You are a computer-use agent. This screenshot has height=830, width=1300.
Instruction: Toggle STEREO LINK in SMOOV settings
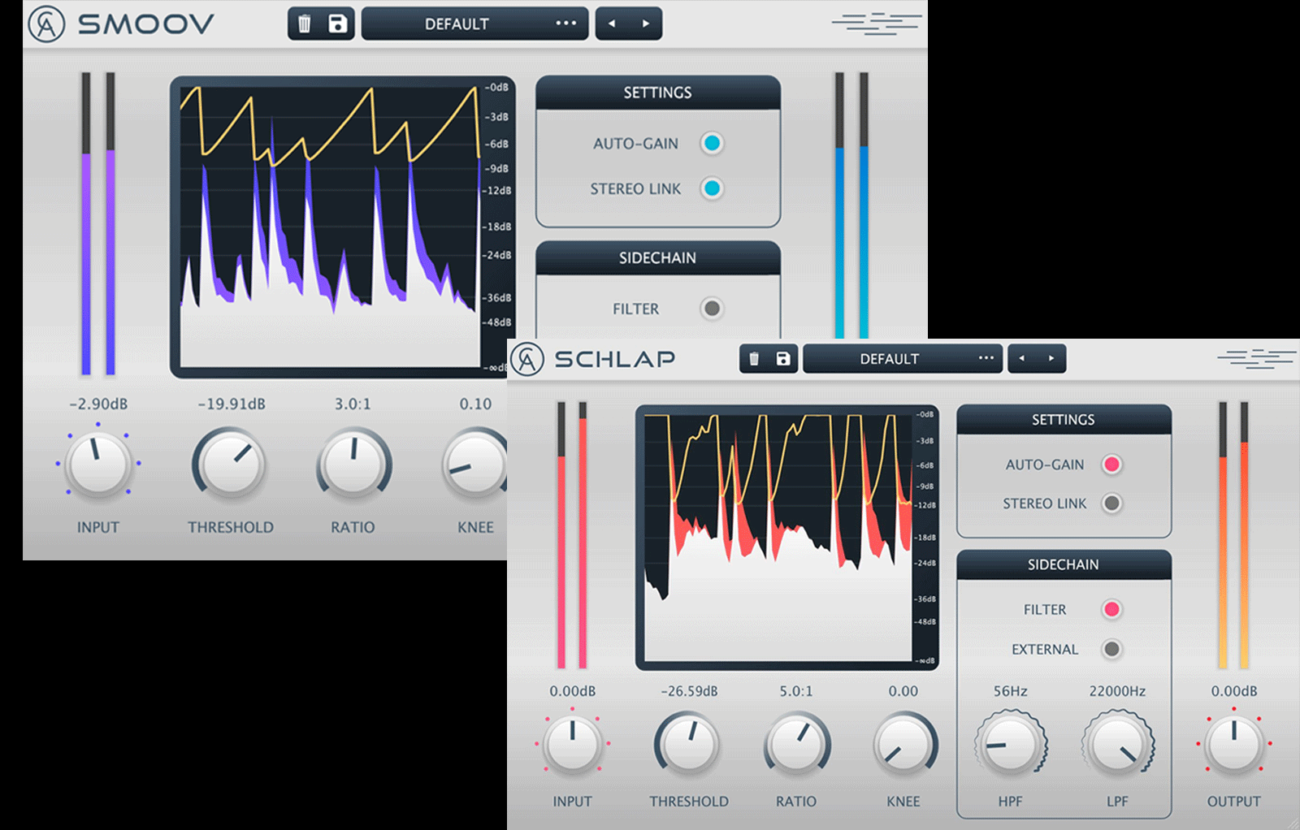point(711,188)
